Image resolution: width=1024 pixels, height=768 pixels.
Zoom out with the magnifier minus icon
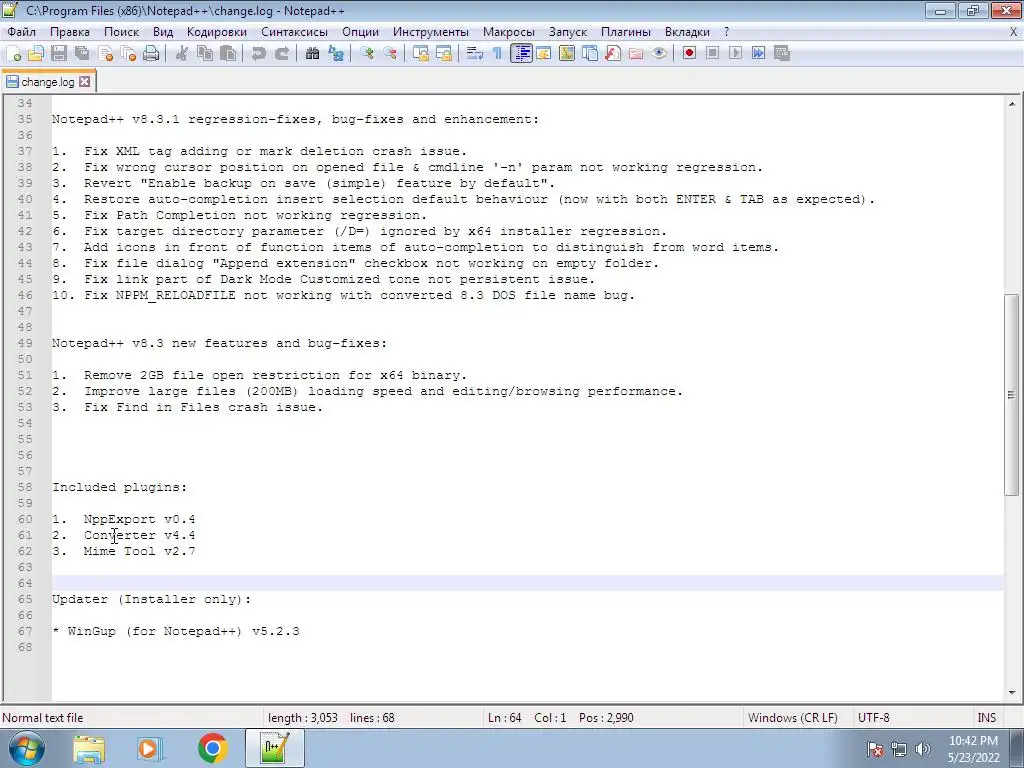pos(390,54)
